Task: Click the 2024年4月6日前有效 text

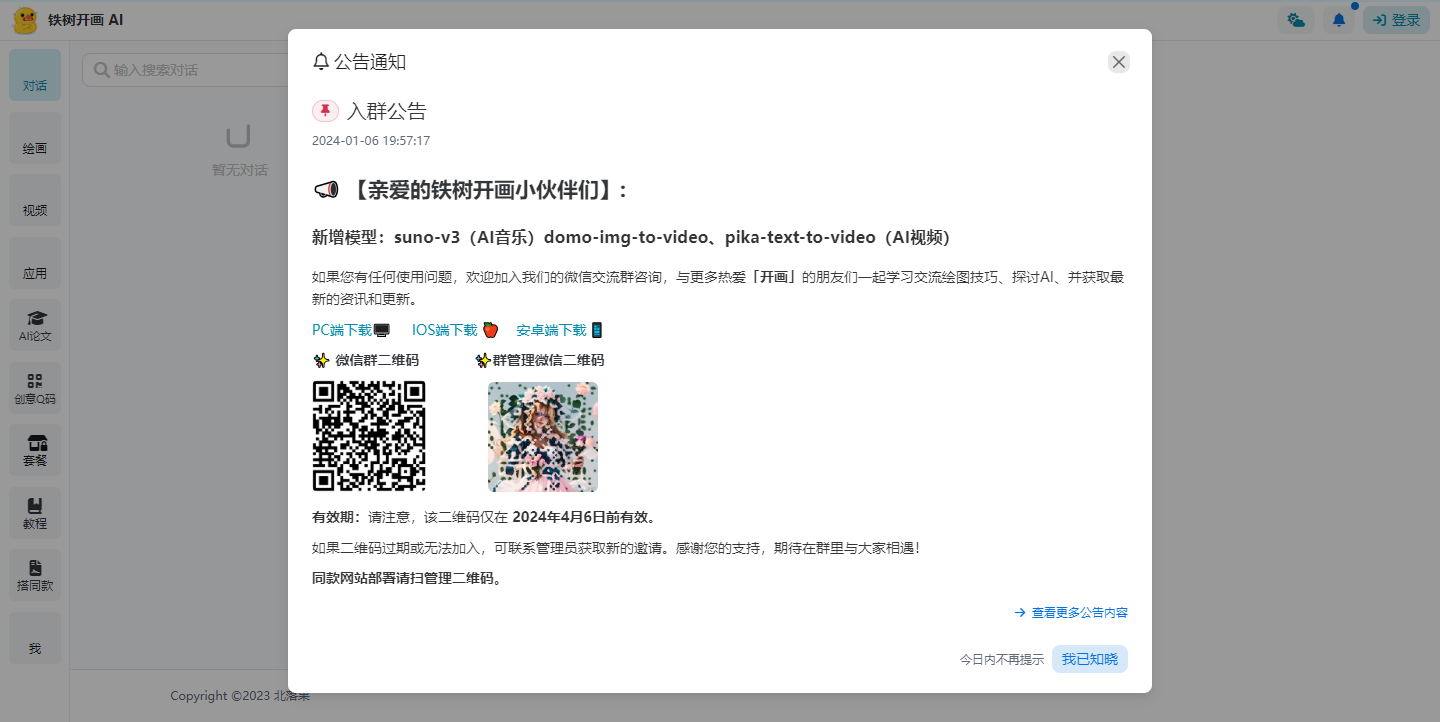Action: pos(580,517)
